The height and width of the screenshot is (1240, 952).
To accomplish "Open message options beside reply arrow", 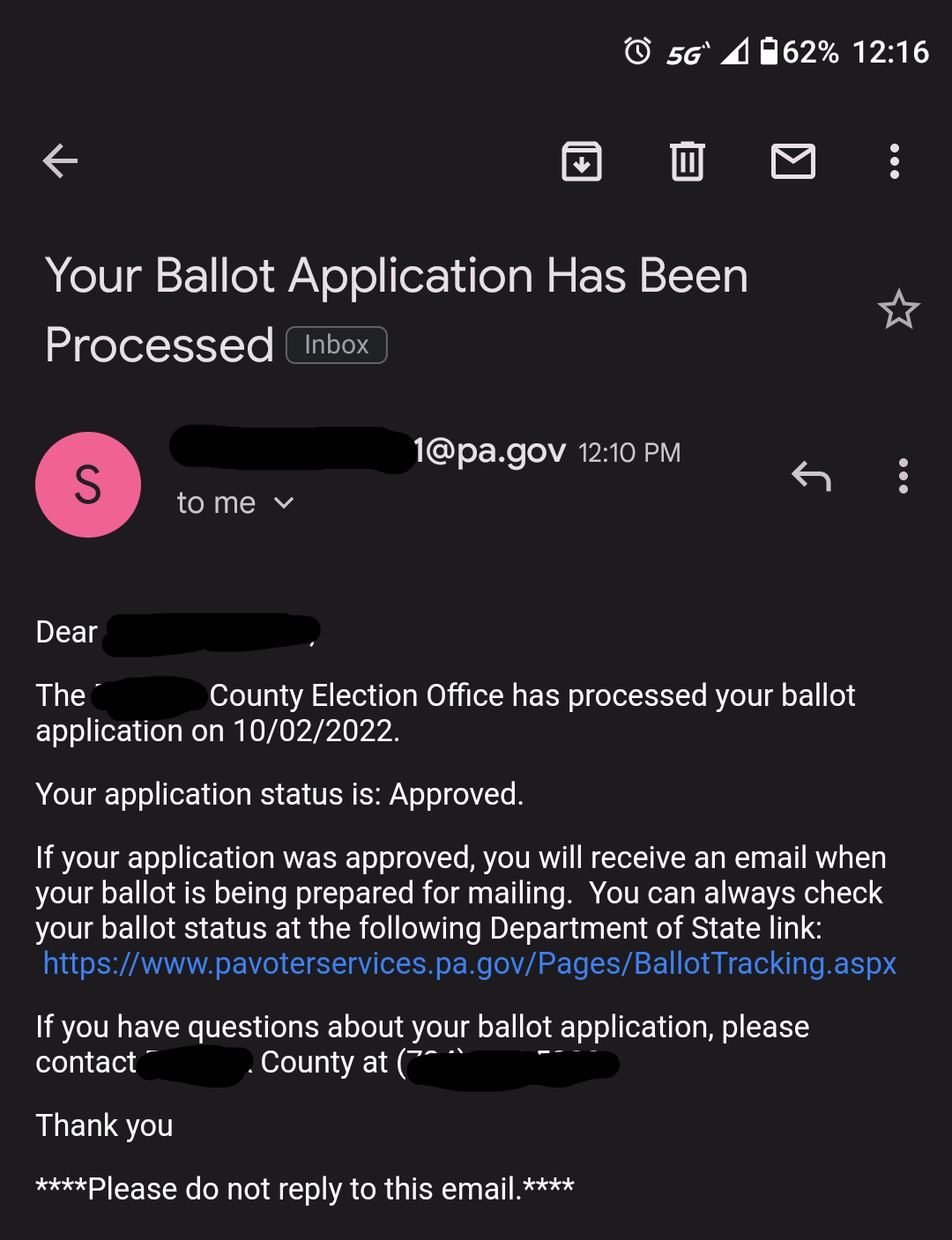I will pos(903,476).
